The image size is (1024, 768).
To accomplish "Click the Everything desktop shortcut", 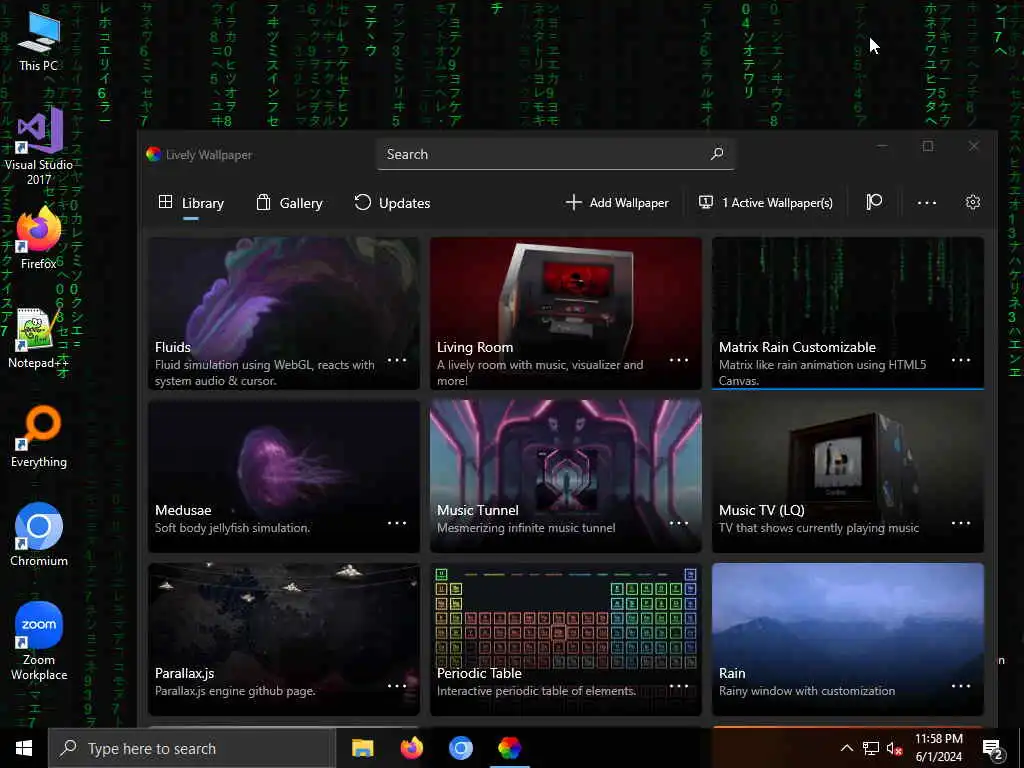I will (39, 436).
